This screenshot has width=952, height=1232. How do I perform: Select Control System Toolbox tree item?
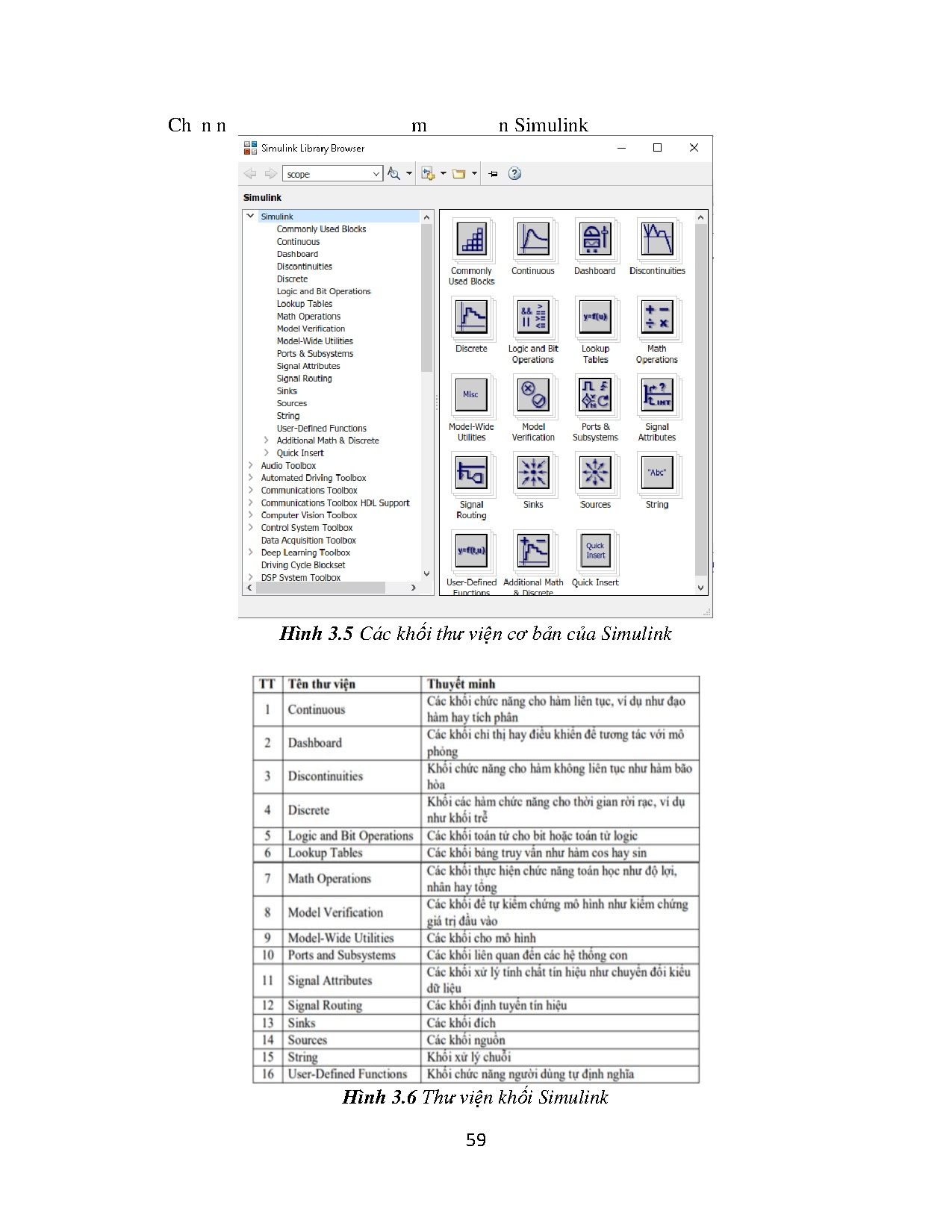(x=306, y=528)
